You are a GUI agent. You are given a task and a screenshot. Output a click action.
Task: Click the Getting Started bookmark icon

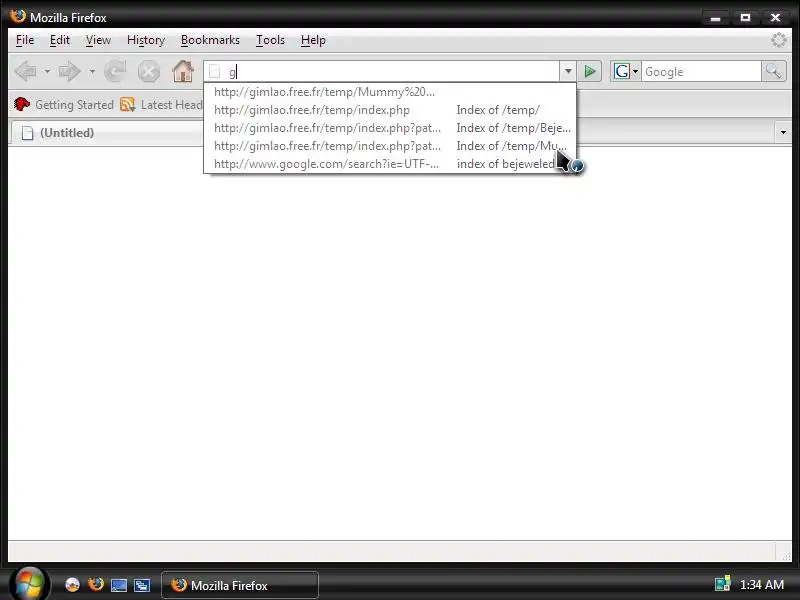point(21,105)
